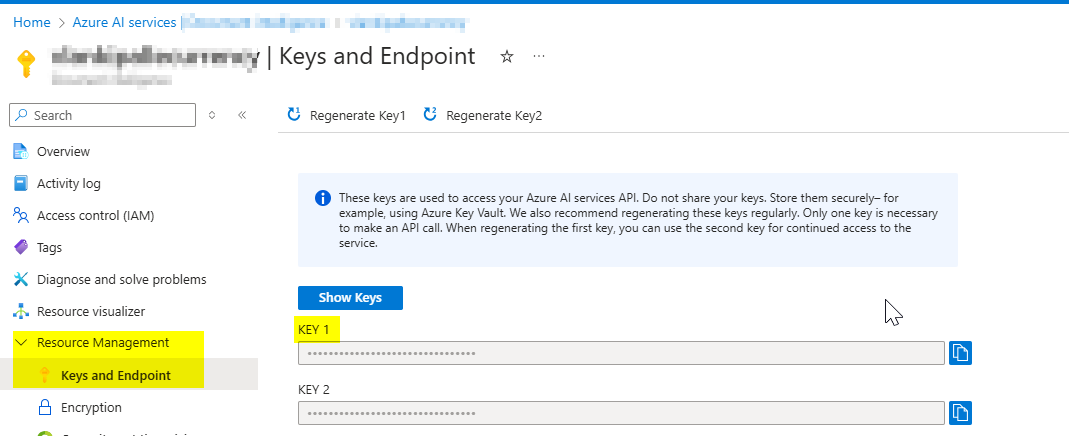Click the Home breadcrumb link
The width and height of the screenshot is (1069, 436).
point(31,22)
